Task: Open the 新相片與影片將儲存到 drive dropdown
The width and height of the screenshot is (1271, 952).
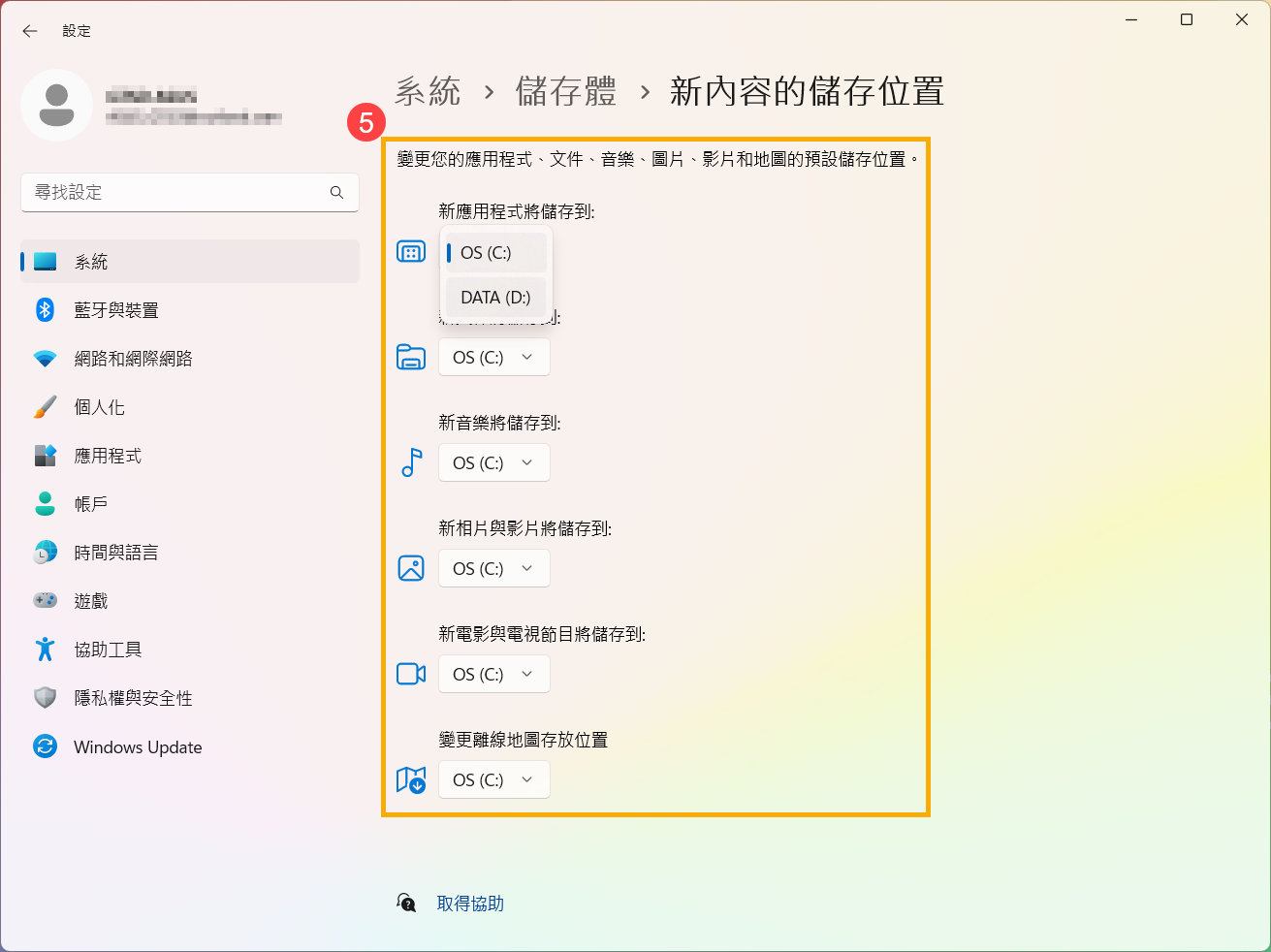Action: pyautogui.click(x=494, y=568)
